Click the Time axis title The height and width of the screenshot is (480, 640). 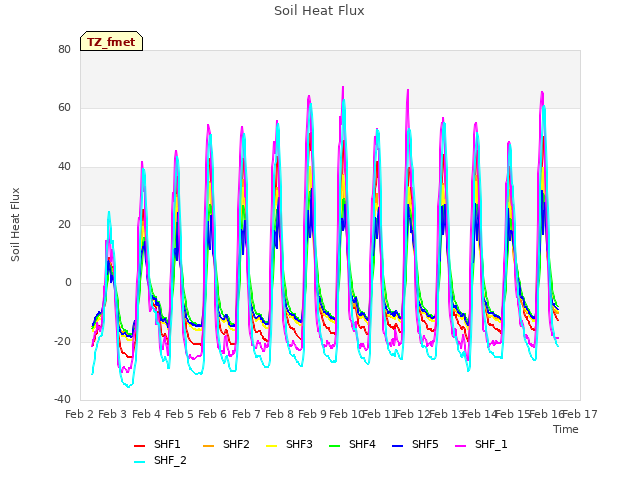566,429
